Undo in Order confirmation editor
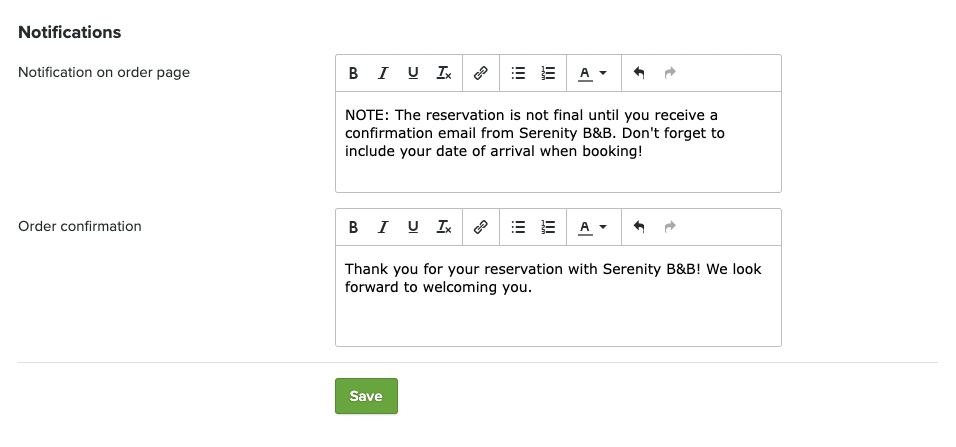The height and width of the screenshot is (447, 956). (639, 227)
